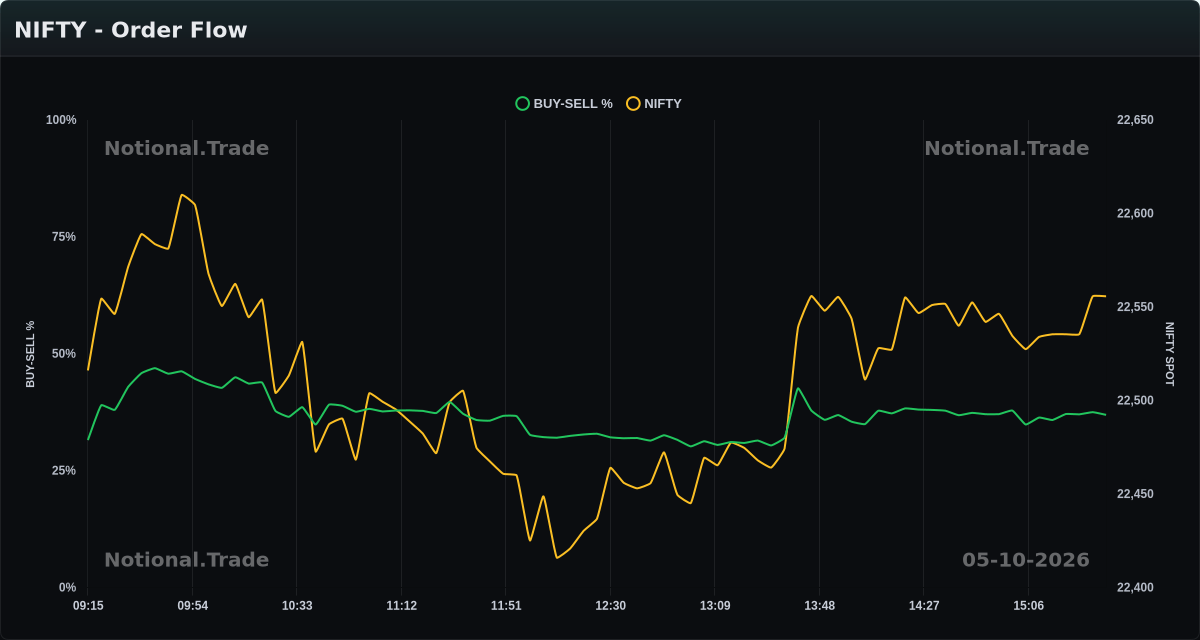Toggle the NIFTY series in the legend
This screenshot has width=1200, height=640.
(654, 103)
